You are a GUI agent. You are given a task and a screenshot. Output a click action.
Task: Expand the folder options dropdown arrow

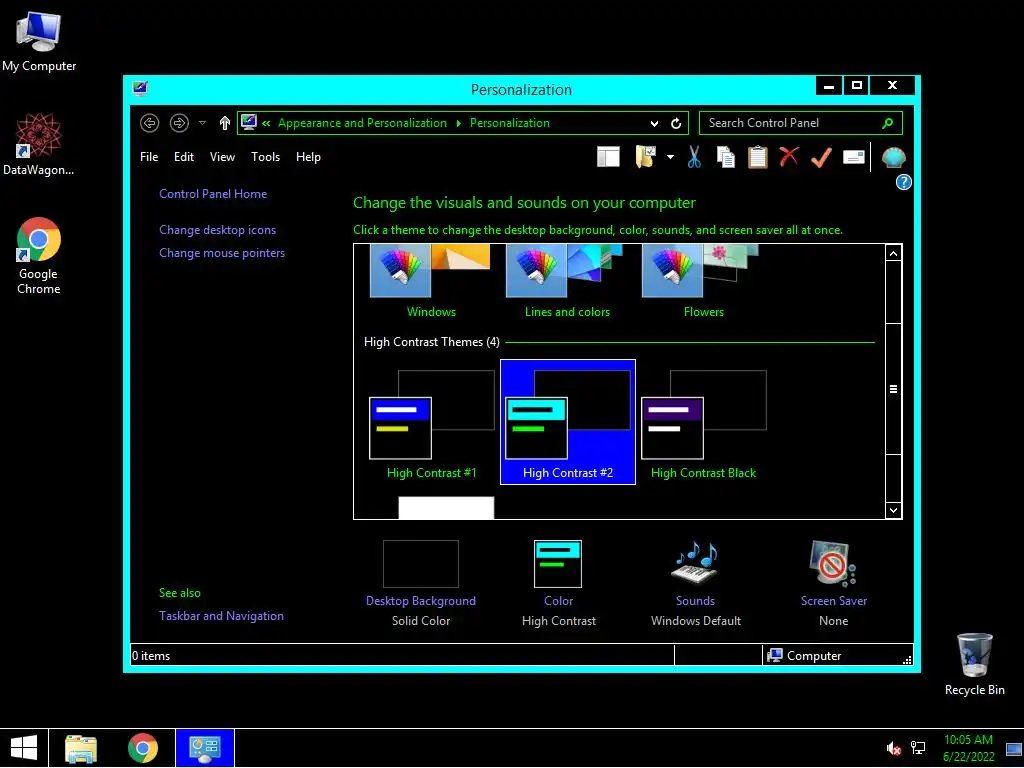(670, 157)
